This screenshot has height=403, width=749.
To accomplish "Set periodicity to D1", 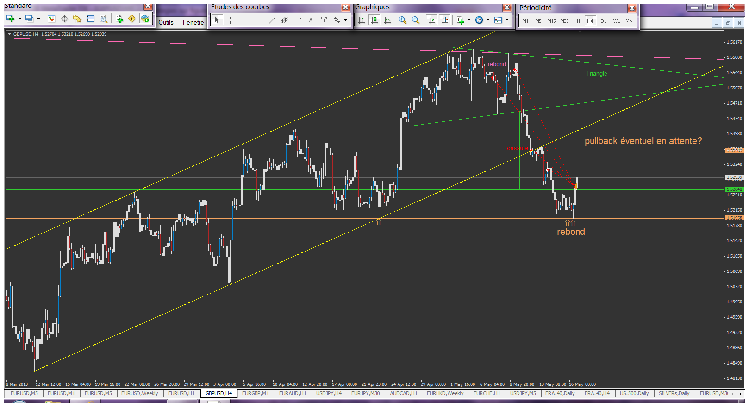I will click(603, 21).
